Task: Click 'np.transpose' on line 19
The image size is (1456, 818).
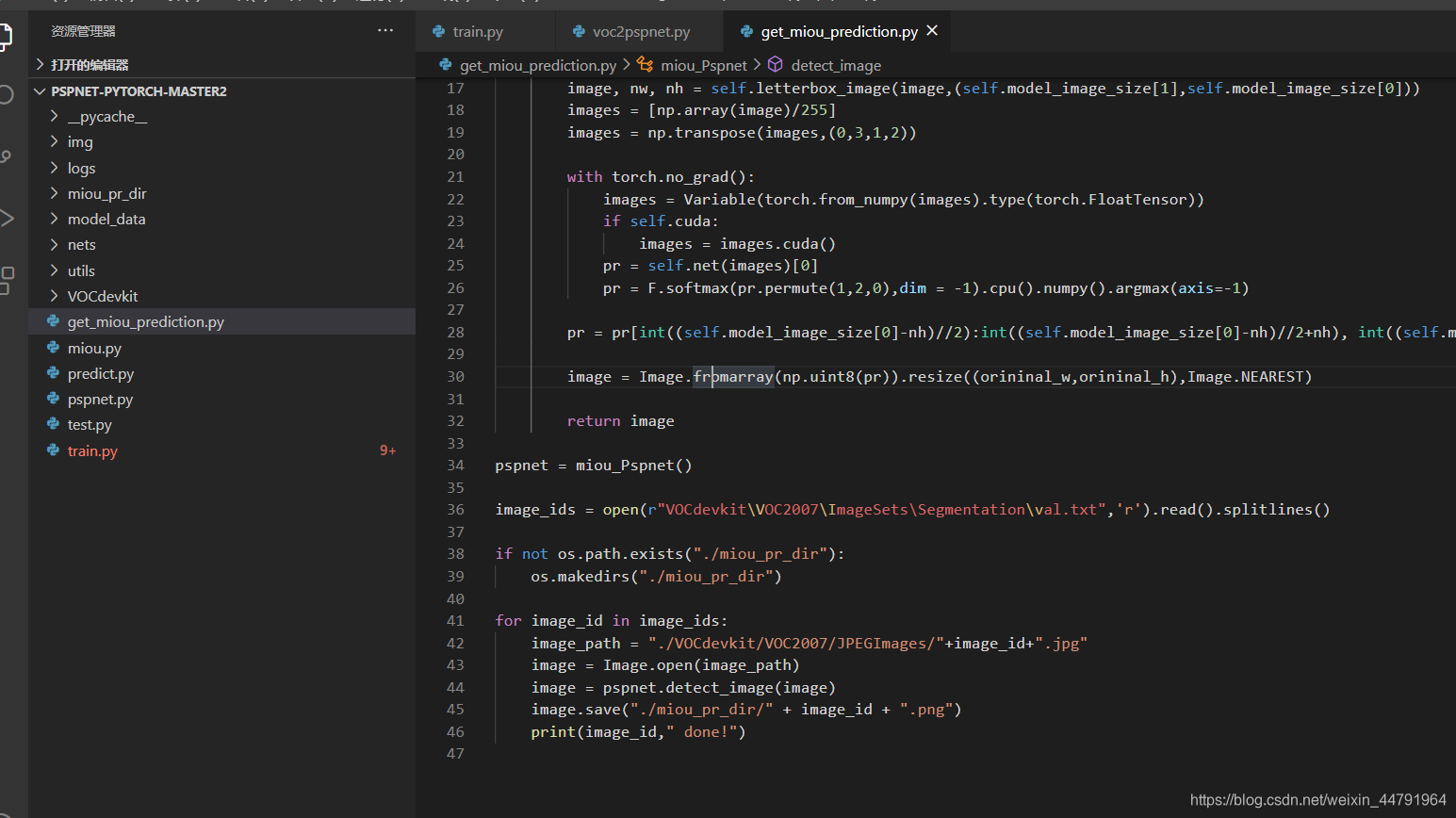Action: pos(701,132)
